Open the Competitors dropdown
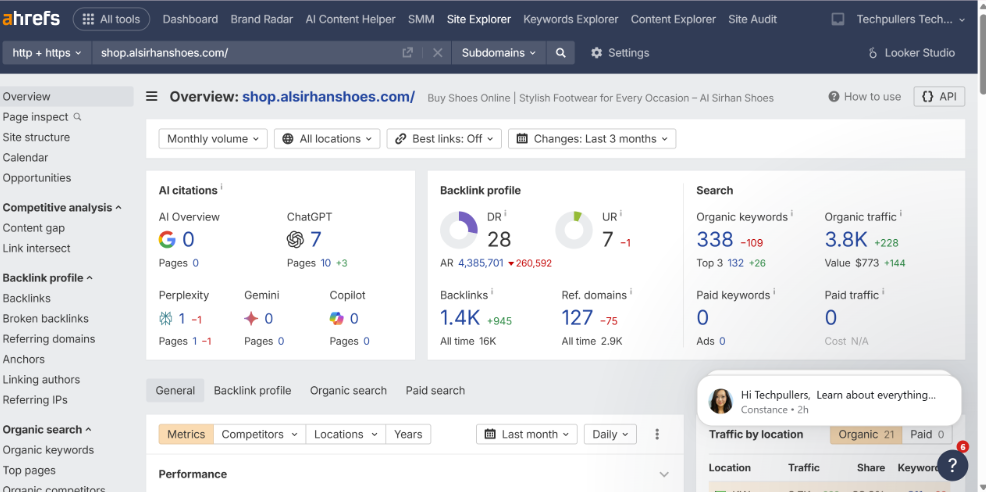Image resolution: width=986 pixels, height=492 pixels. (260, 434)
